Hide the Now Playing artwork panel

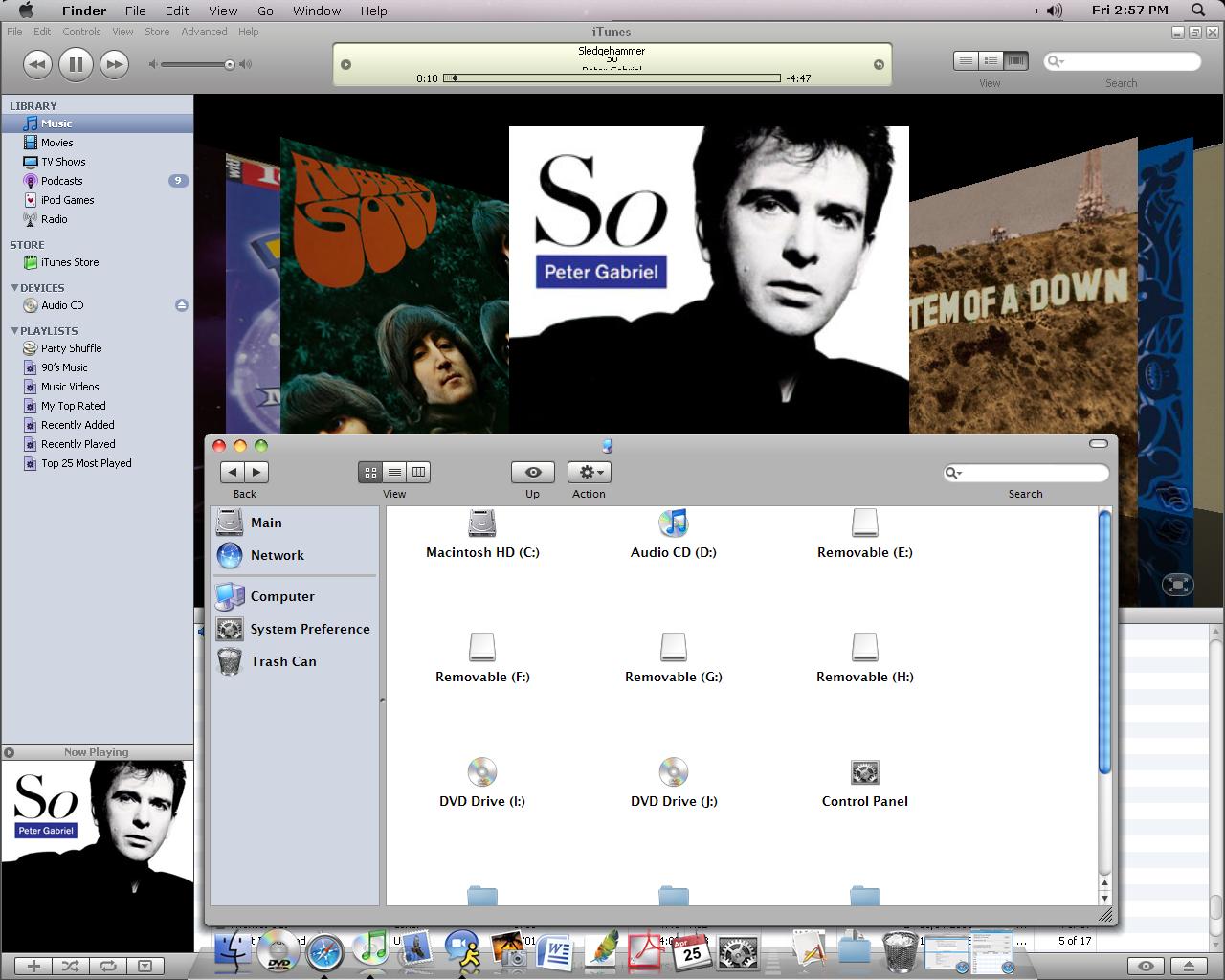[x=145, y=966]
